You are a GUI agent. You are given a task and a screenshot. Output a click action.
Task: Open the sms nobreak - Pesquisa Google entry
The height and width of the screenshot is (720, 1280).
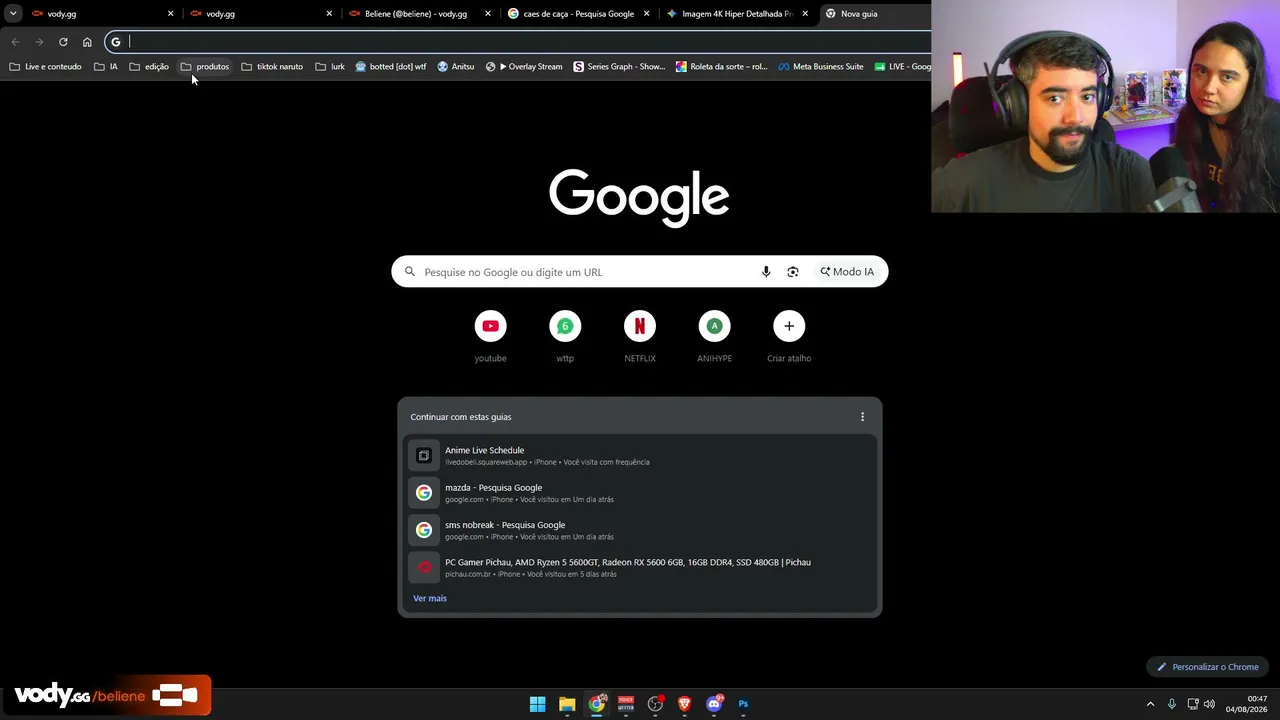(640, 530)
